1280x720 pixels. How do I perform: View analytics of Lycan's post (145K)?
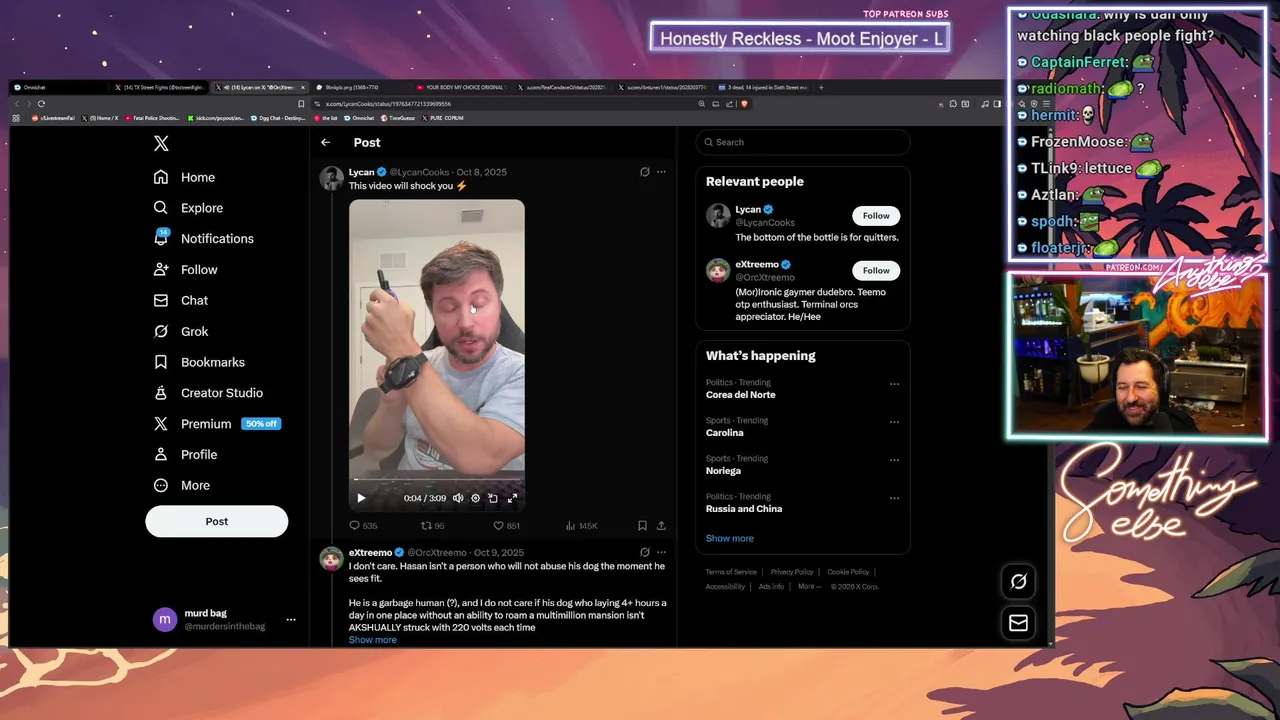click(581, 526)
